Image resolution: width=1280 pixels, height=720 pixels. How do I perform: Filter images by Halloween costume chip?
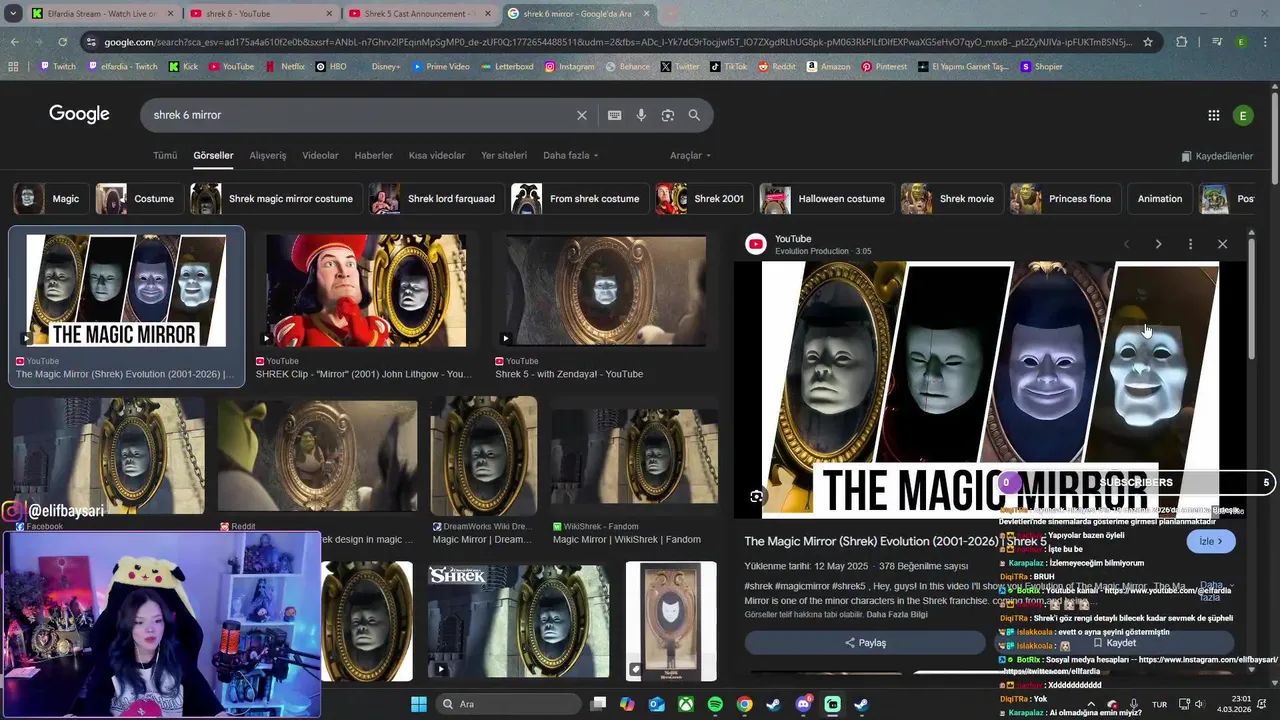click(x=827, y=199)
